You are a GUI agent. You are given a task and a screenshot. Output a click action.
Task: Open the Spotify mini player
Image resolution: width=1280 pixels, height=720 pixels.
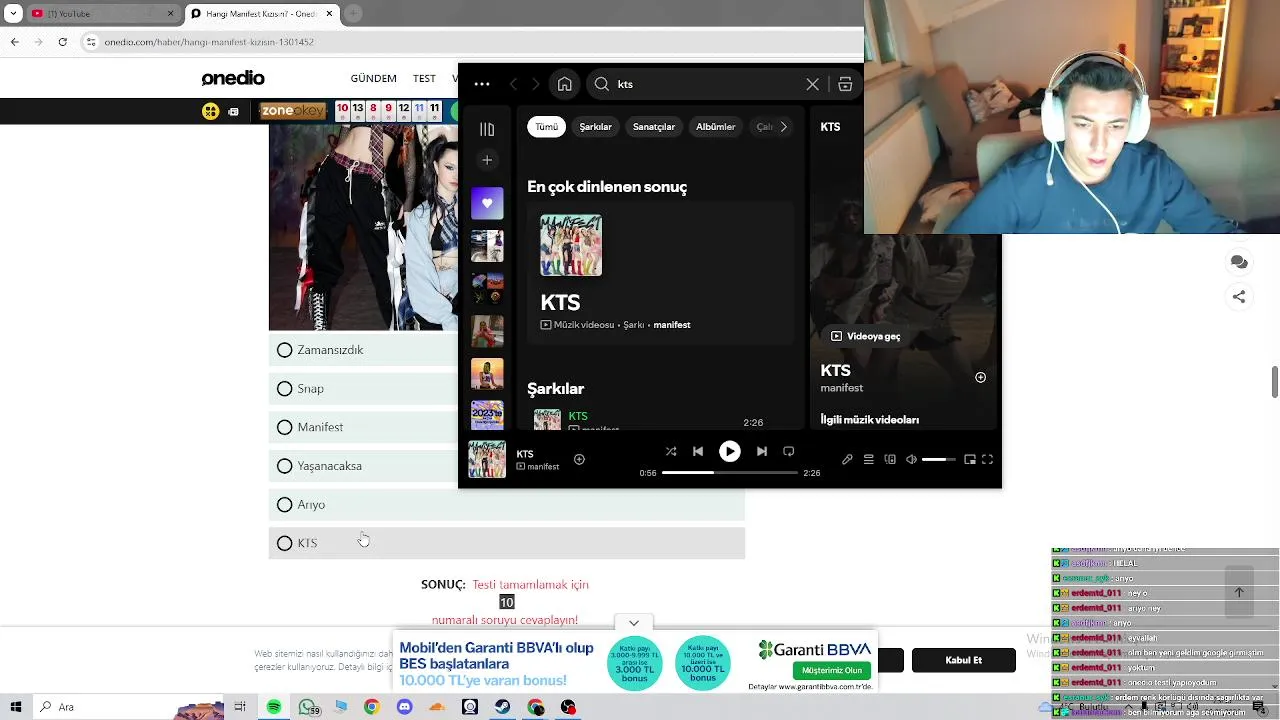click(x=969, y=460)
